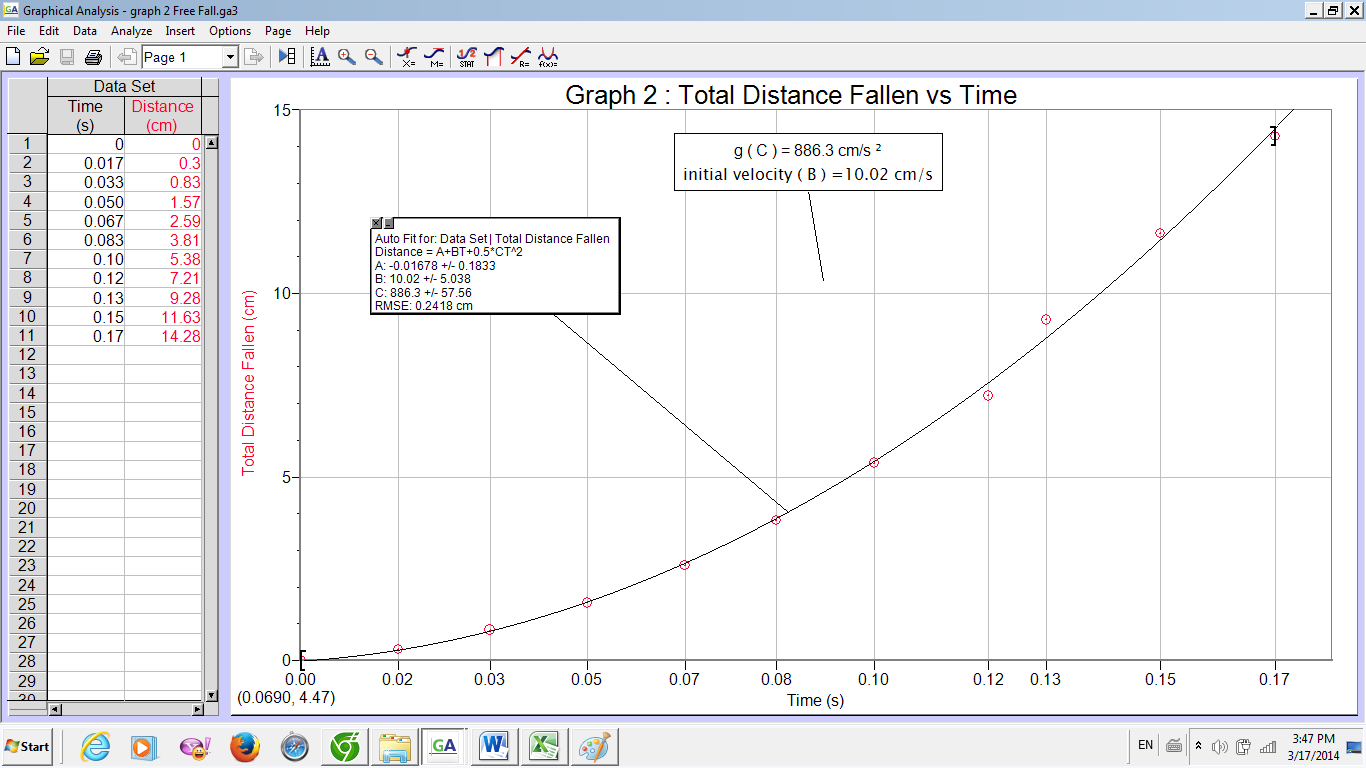Click the Integral tool icon
Viewport: 1366px width, 768px height.
click(x=494, y=57)
